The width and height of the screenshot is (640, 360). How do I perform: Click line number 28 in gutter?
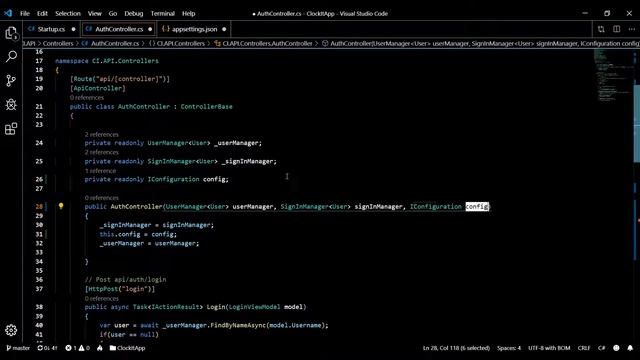39,207
